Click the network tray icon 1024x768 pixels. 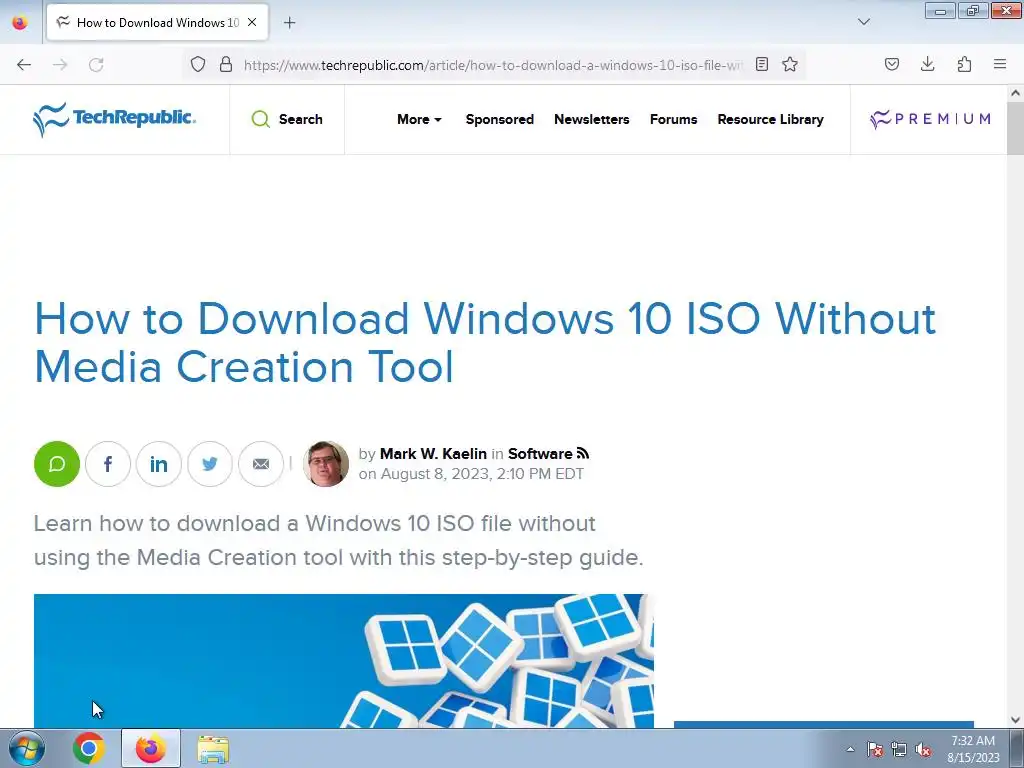point(899,749)
